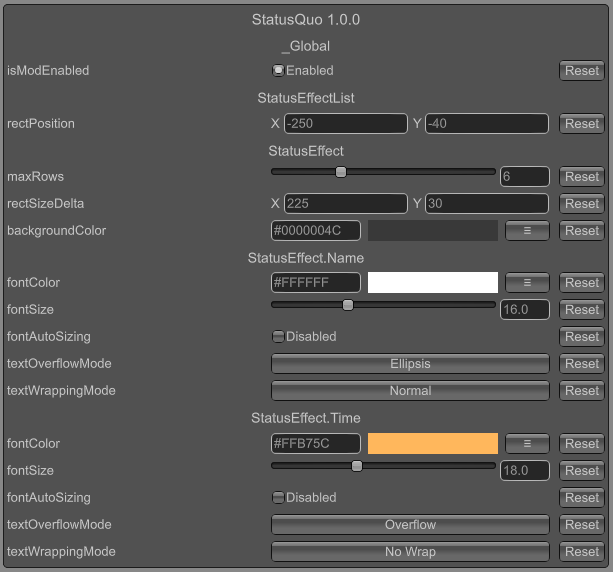Open backgroundColor color picker menu icon
The image size is (613, 572).
tap(527, 231)
